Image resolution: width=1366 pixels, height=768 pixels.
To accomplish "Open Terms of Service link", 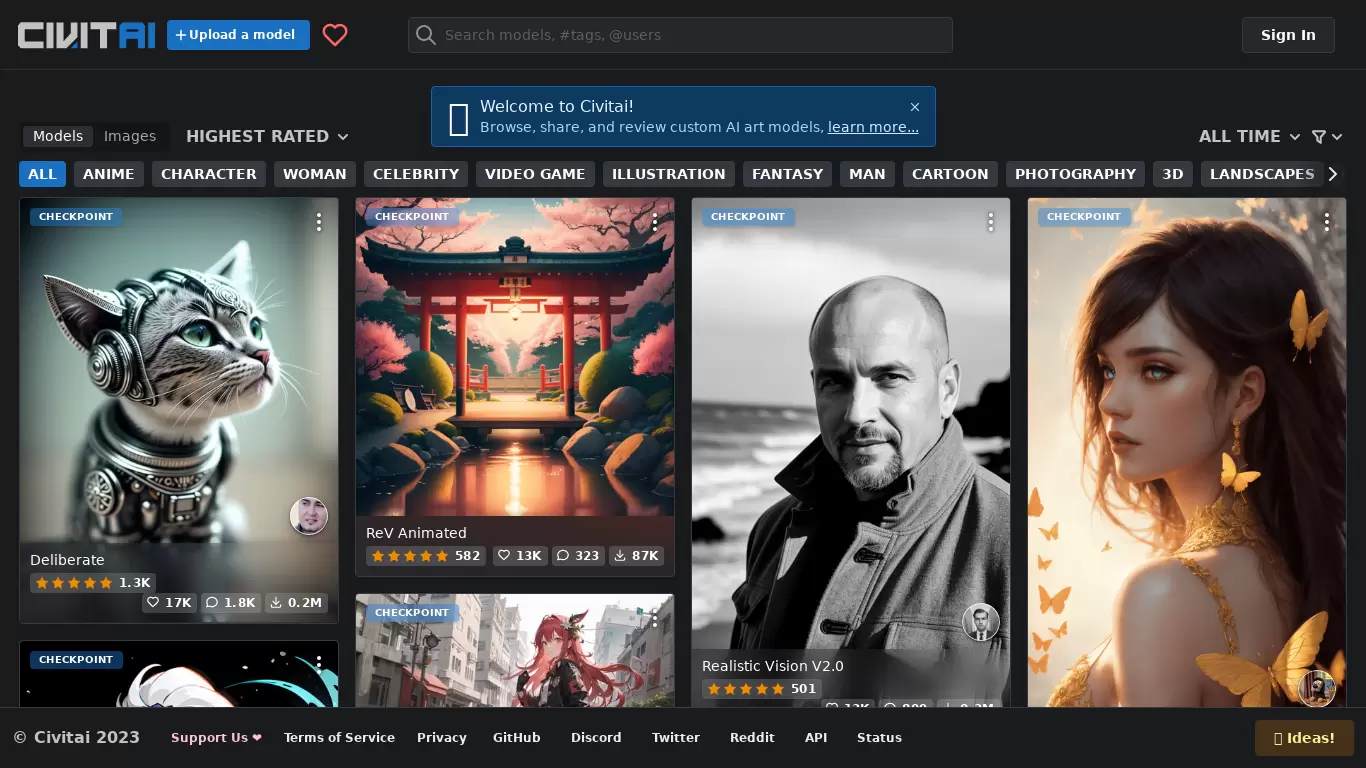I will click(339, 738).
